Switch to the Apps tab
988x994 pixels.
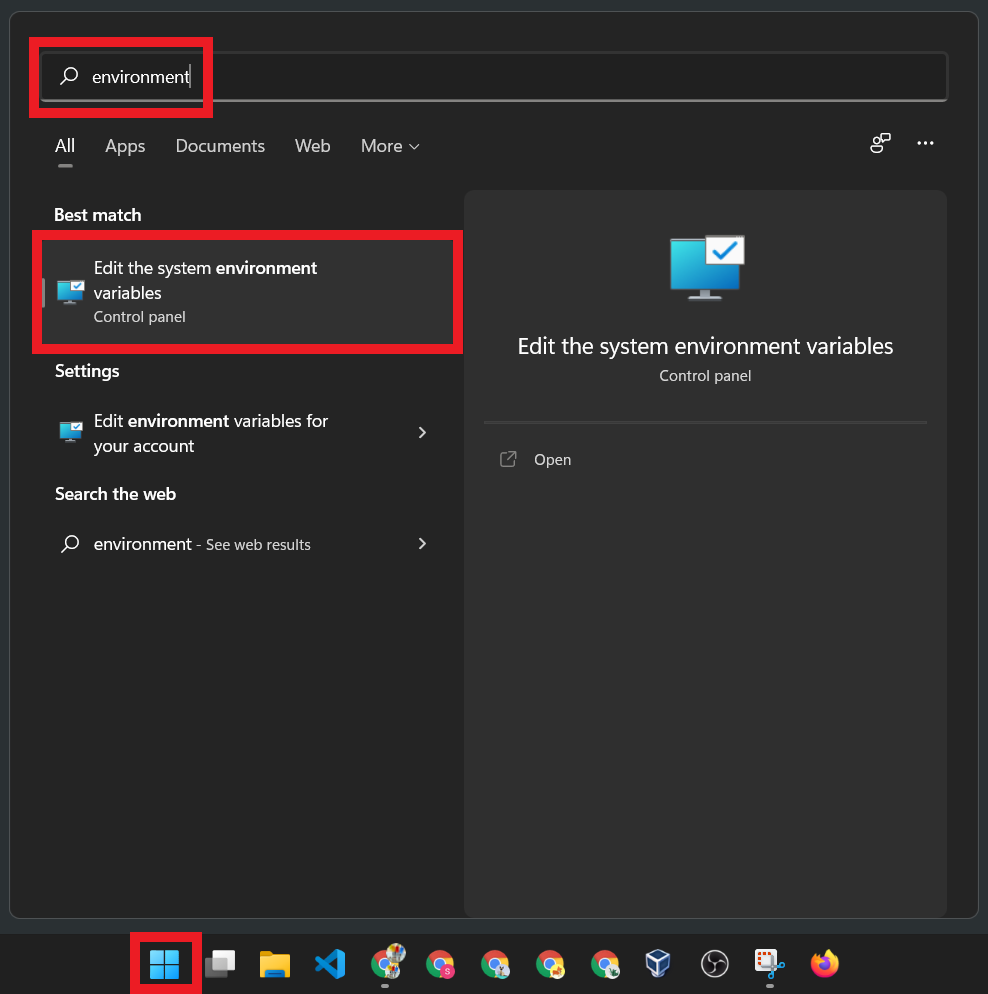coord(125,146)
